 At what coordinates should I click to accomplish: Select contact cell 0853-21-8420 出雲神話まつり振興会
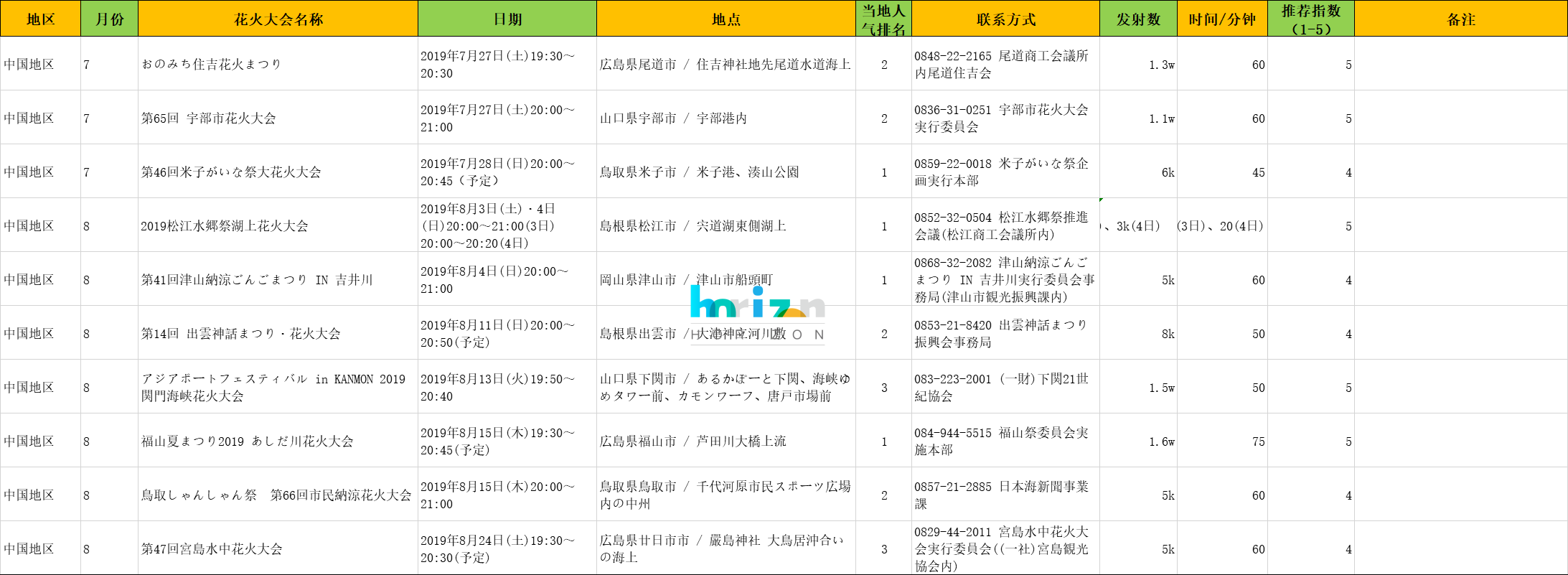(x=1005, y=333)
